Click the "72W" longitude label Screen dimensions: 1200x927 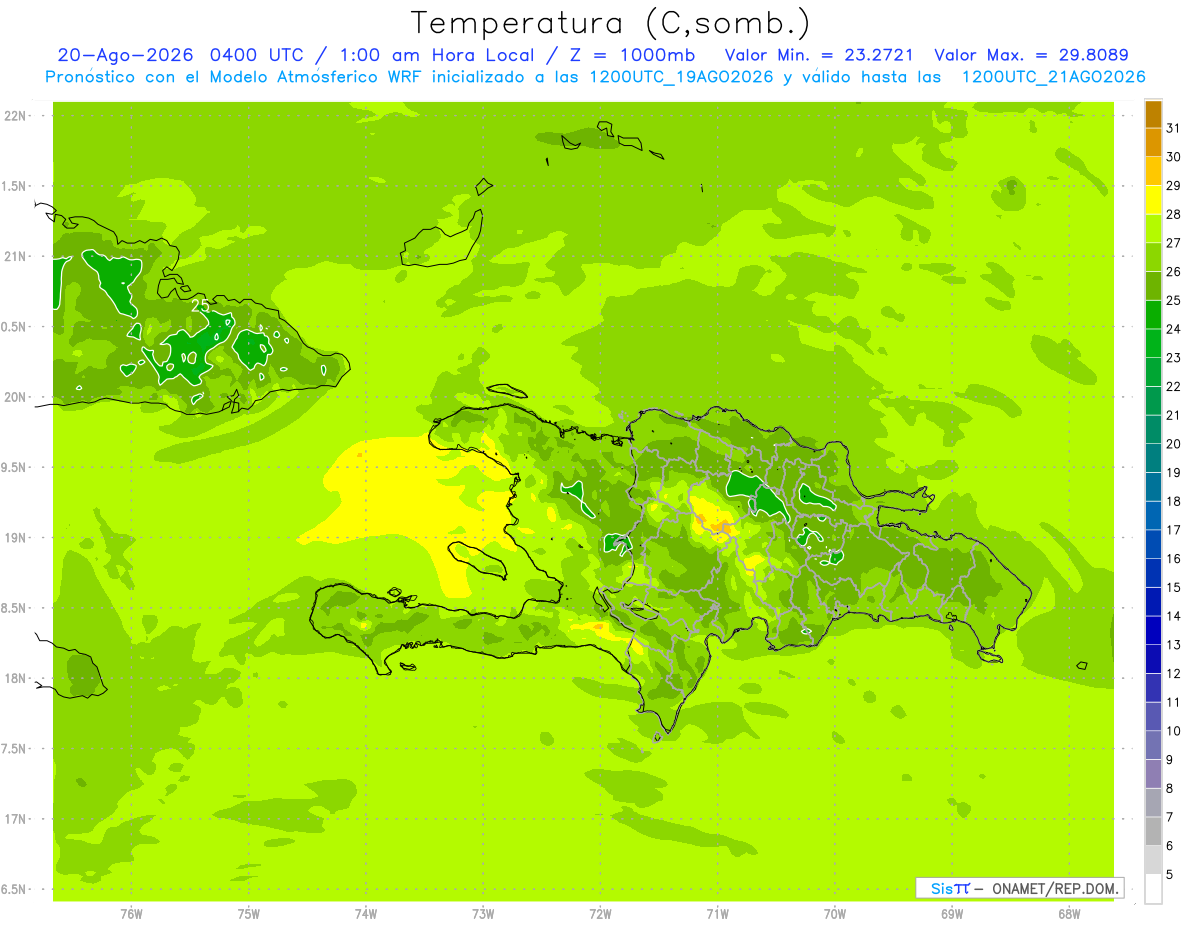click(x=600, y=914)
